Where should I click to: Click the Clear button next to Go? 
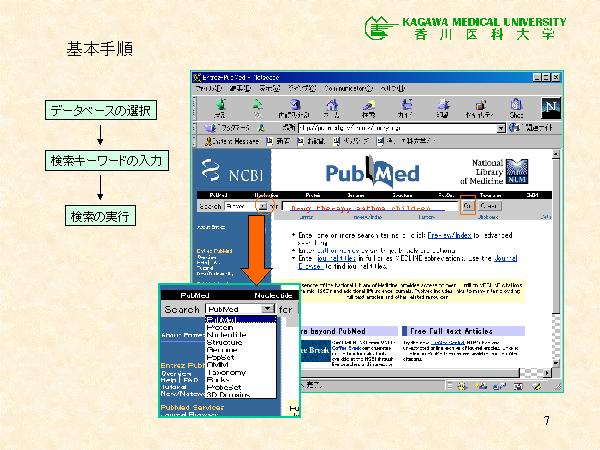tap(490, 205)
